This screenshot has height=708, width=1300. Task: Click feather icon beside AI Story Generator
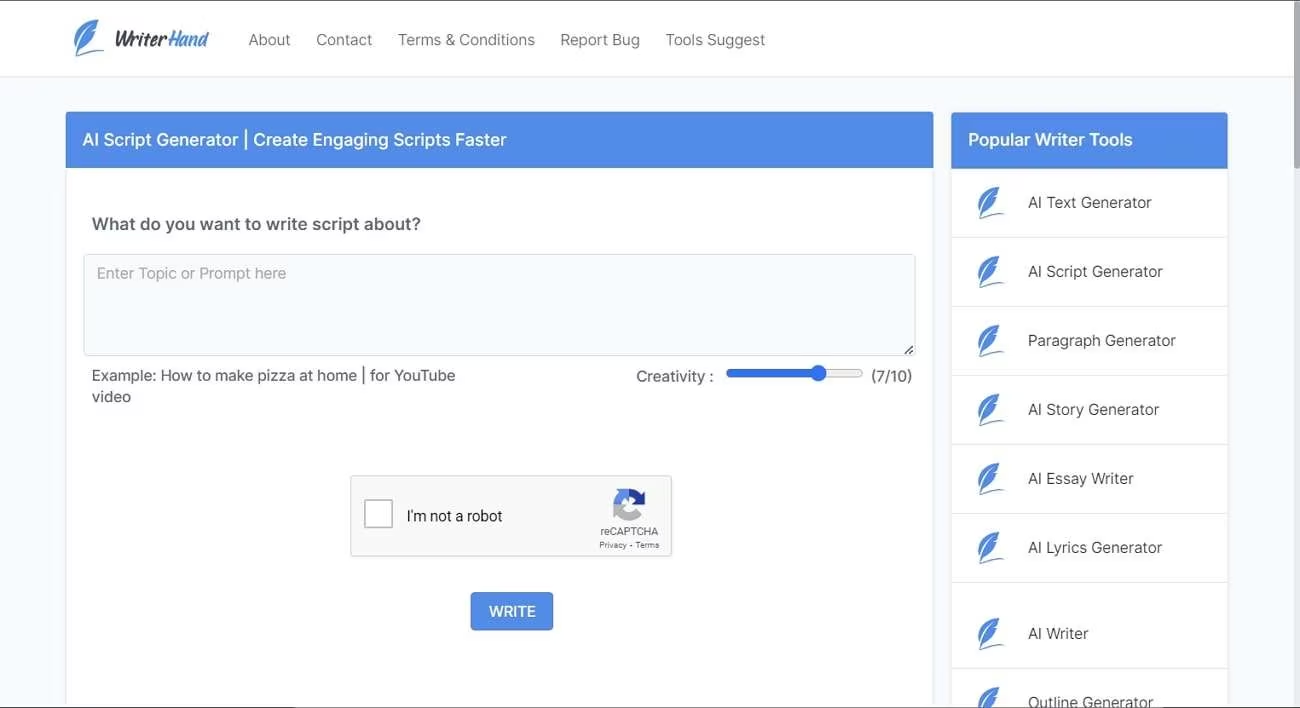coord(989,410)
